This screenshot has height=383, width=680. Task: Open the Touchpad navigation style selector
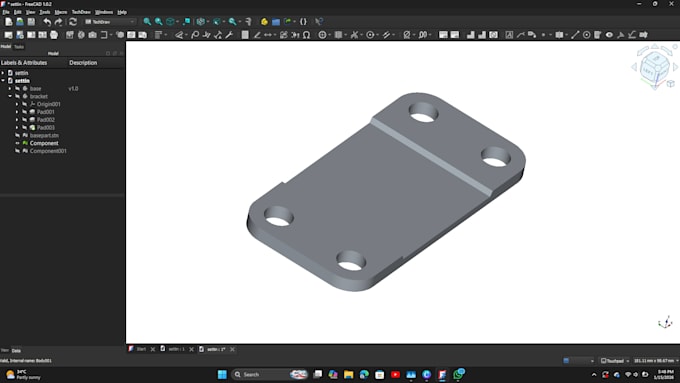(x=615, y=361)
